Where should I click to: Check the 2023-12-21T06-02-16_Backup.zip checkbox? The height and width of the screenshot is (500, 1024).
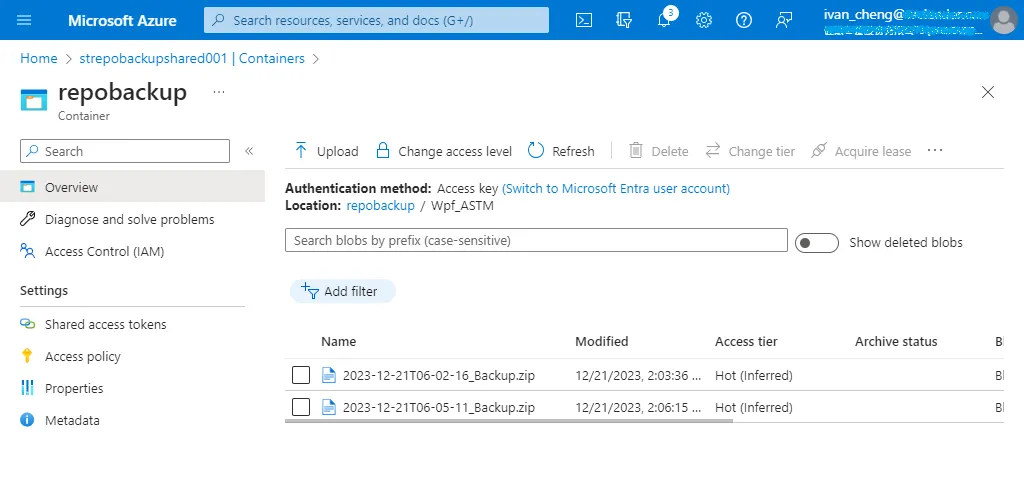tap(301, 375)
